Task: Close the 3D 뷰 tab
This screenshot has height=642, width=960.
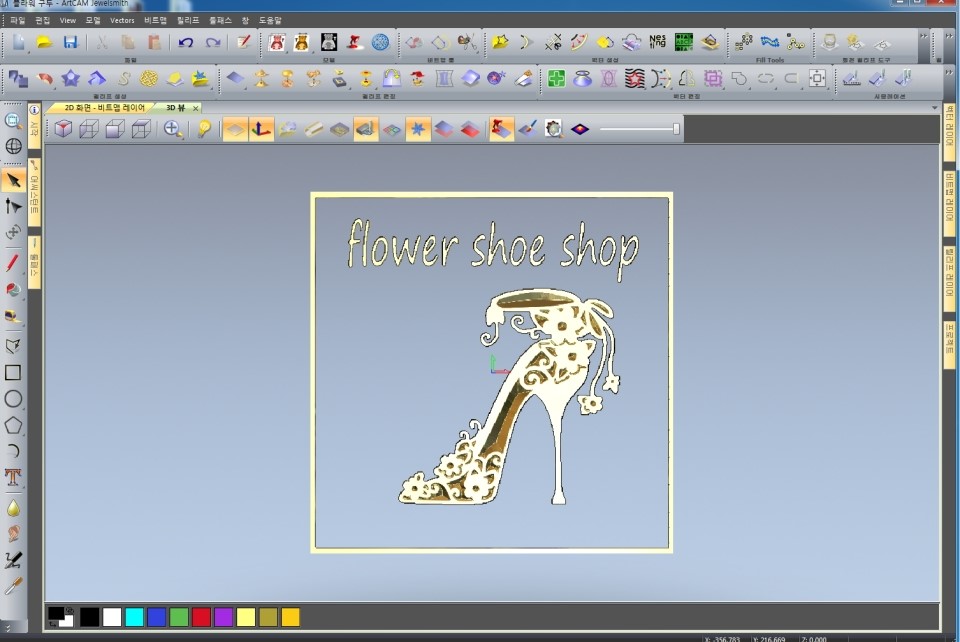Action: click(x=195, y=108)
